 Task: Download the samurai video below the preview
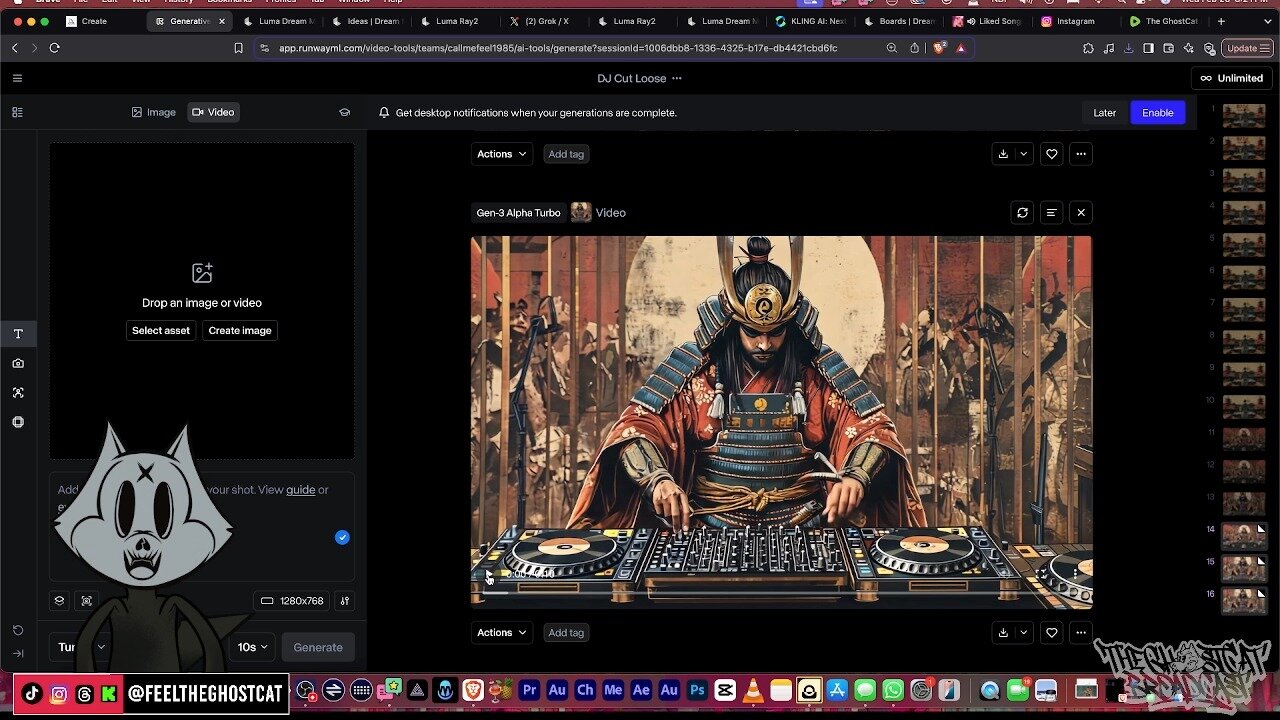[1003, 632]
